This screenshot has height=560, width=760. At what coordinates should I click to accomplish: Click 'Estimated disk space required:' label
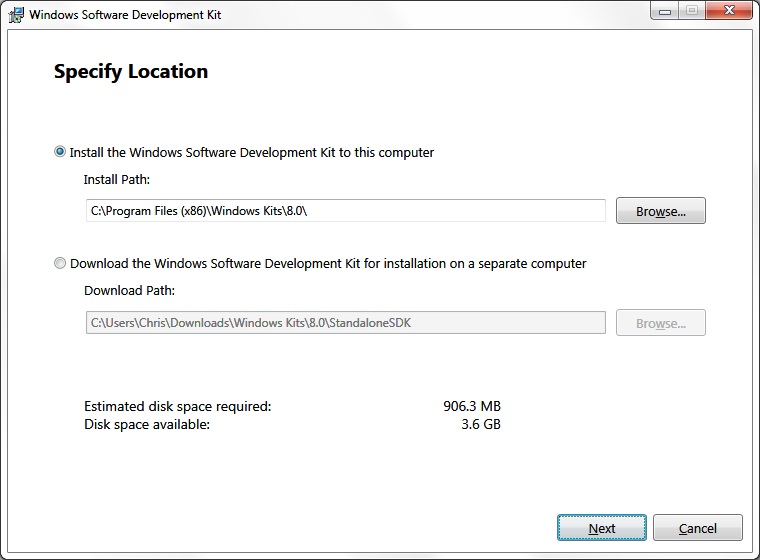[178, 406]
